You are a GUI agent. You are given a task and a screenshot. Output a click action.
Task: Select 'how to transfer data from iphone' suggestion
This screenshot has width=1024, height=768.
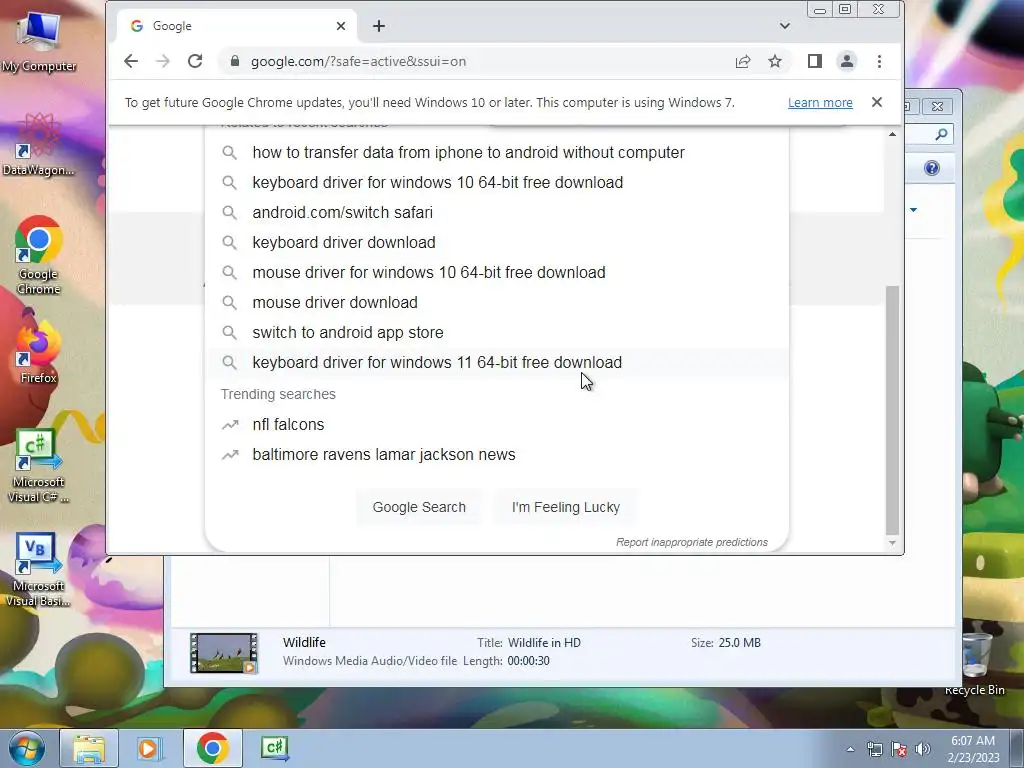click(496, 152)
